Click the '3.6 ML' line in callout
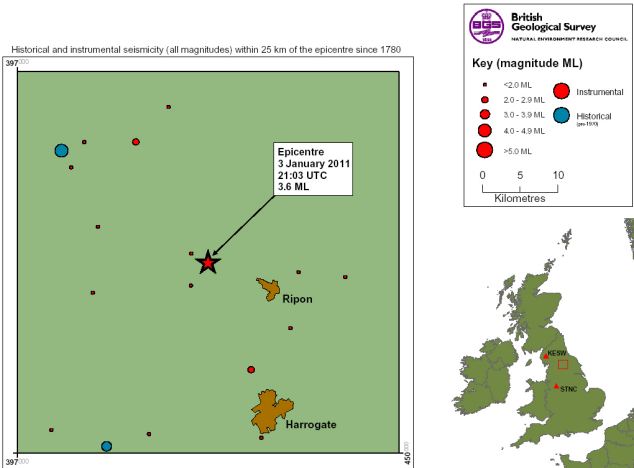The image size is (634, 468). [293, 187]
